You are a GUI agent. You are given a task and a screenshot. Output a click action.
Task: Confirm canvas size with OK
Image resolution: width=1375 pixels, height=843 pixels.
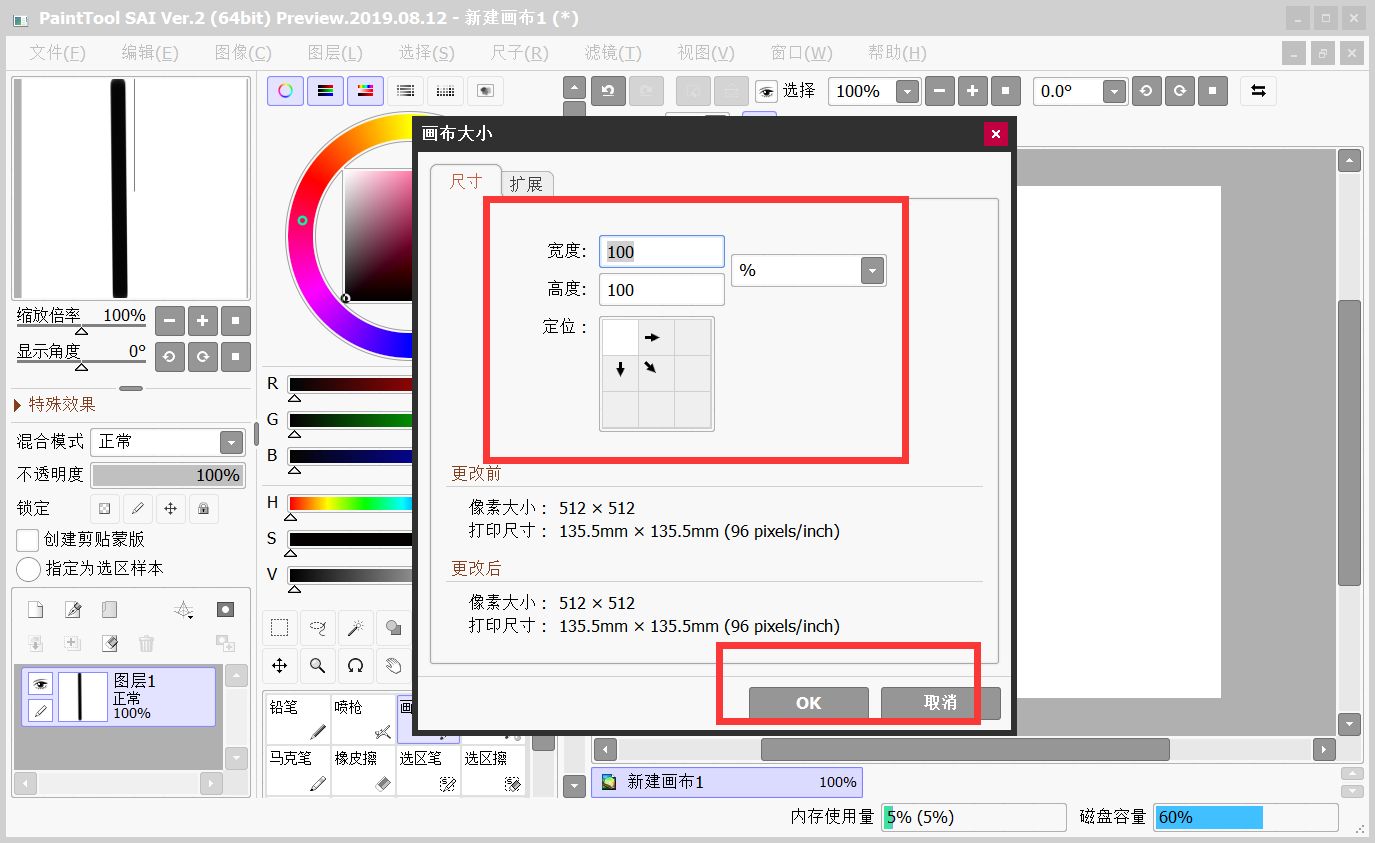point(808,703)
